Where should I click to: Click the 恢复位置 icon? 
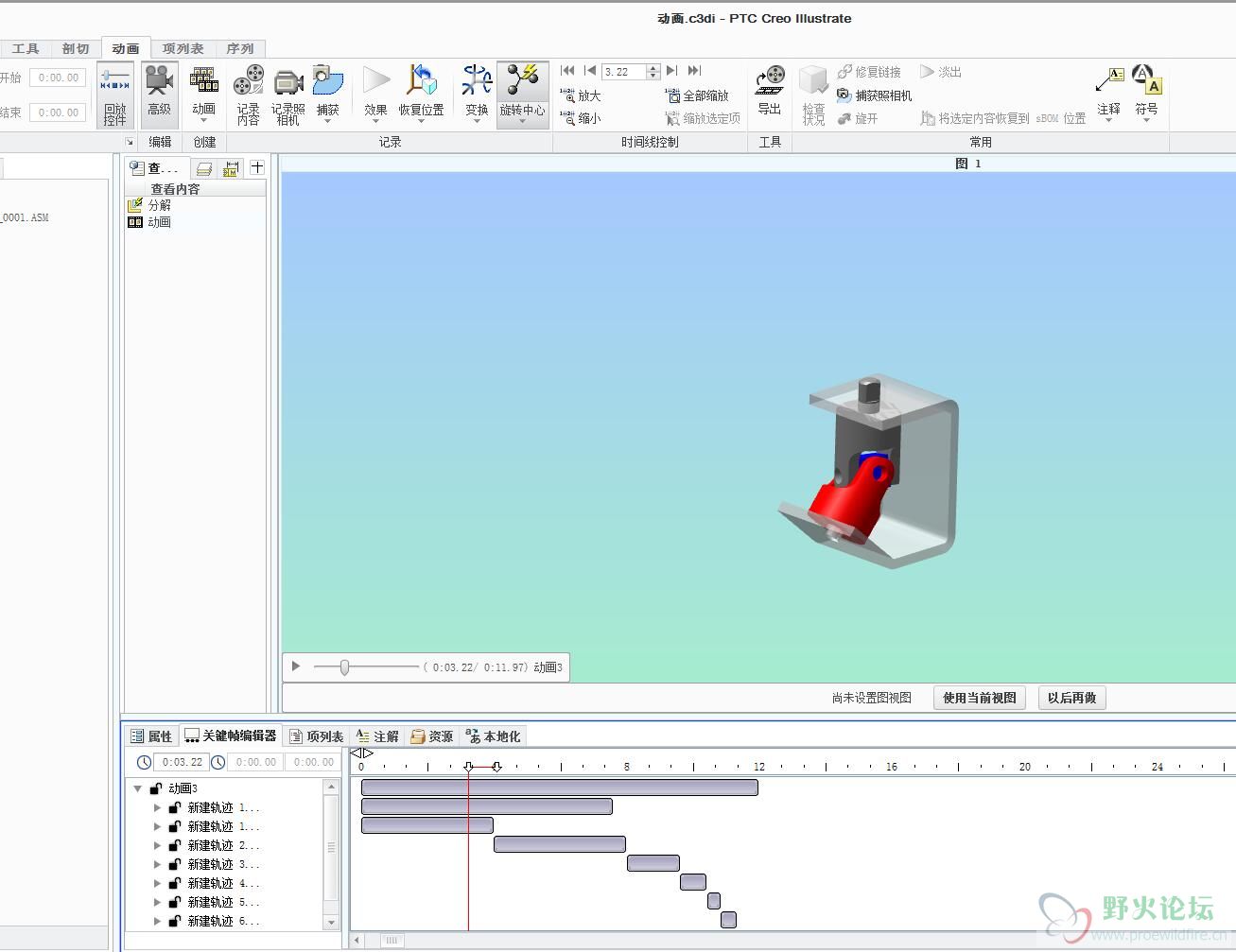tap(421, 82)
